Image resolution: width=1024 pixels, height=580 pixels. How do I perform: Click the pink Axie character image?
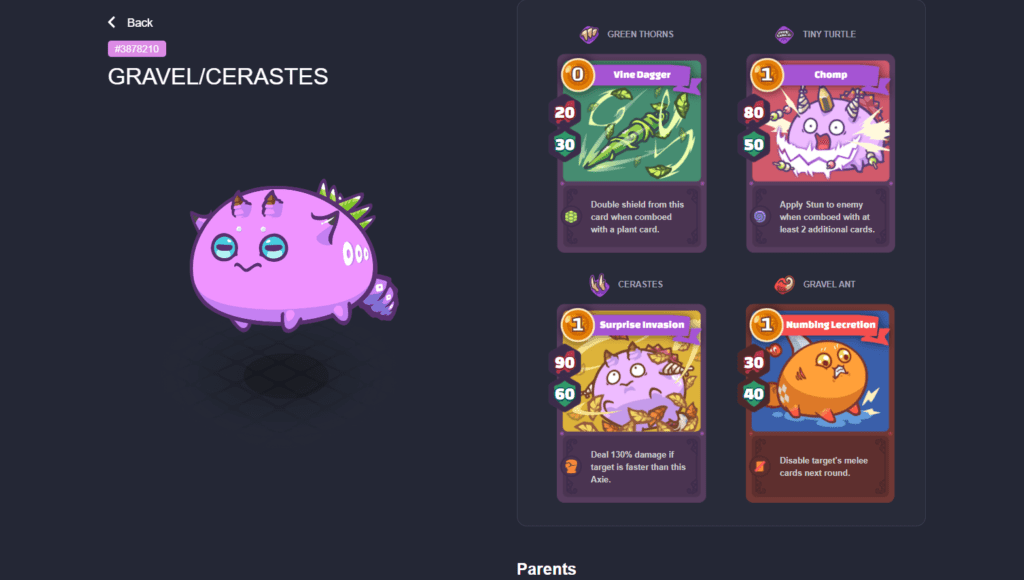click(294, 255)
